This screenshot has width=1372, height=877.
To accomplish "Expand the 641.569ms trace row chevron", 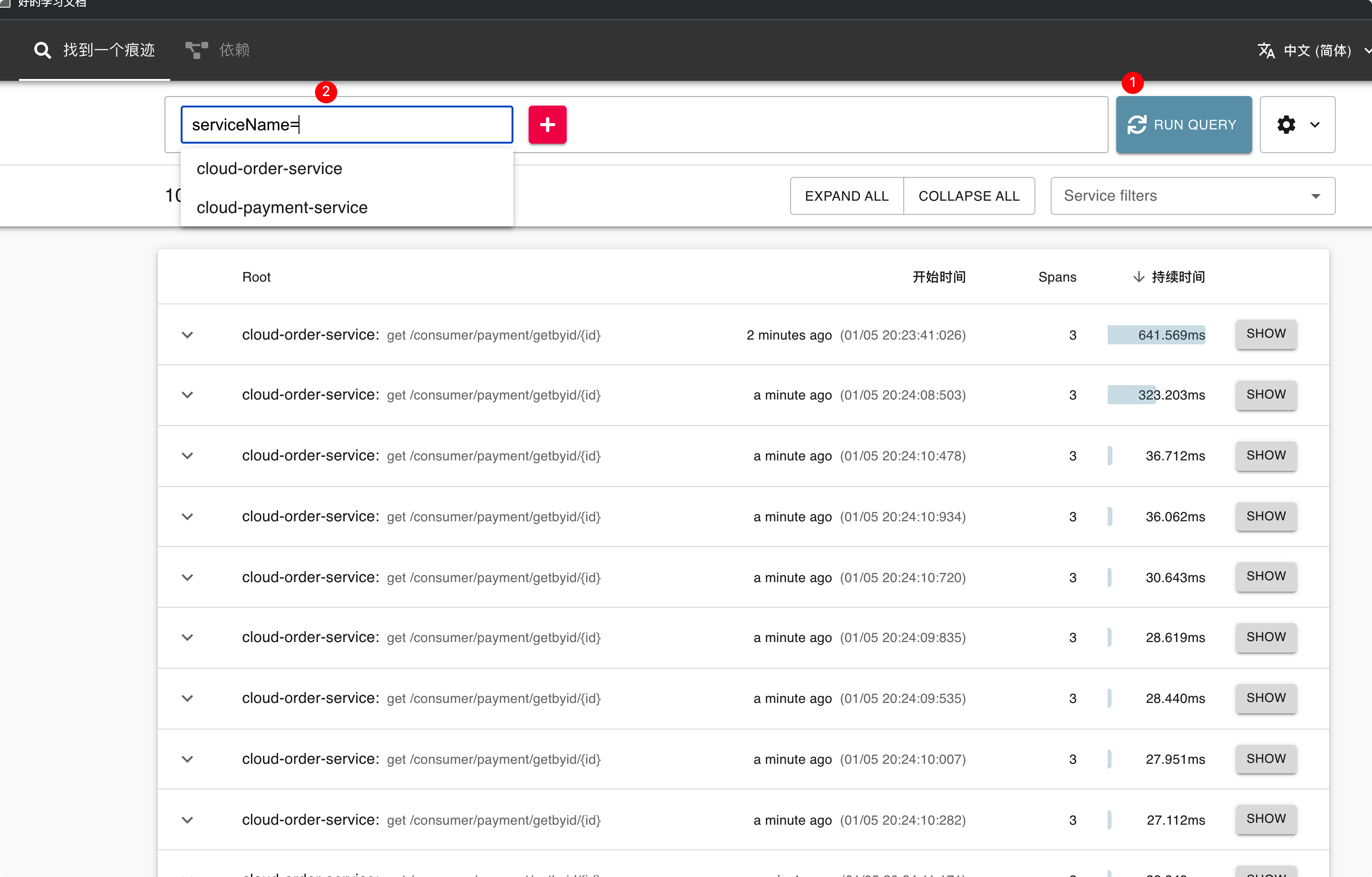I will tap(187, 334).
